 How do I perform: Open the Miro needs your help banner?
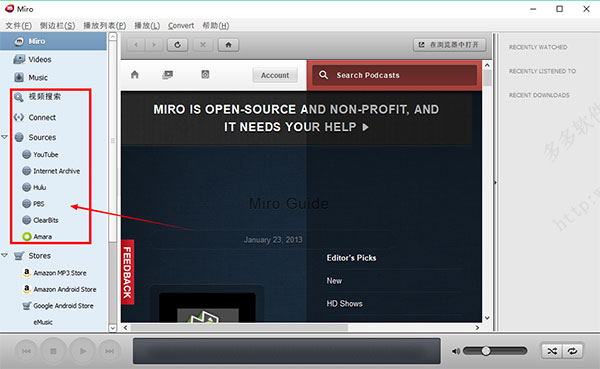(296, 118)
